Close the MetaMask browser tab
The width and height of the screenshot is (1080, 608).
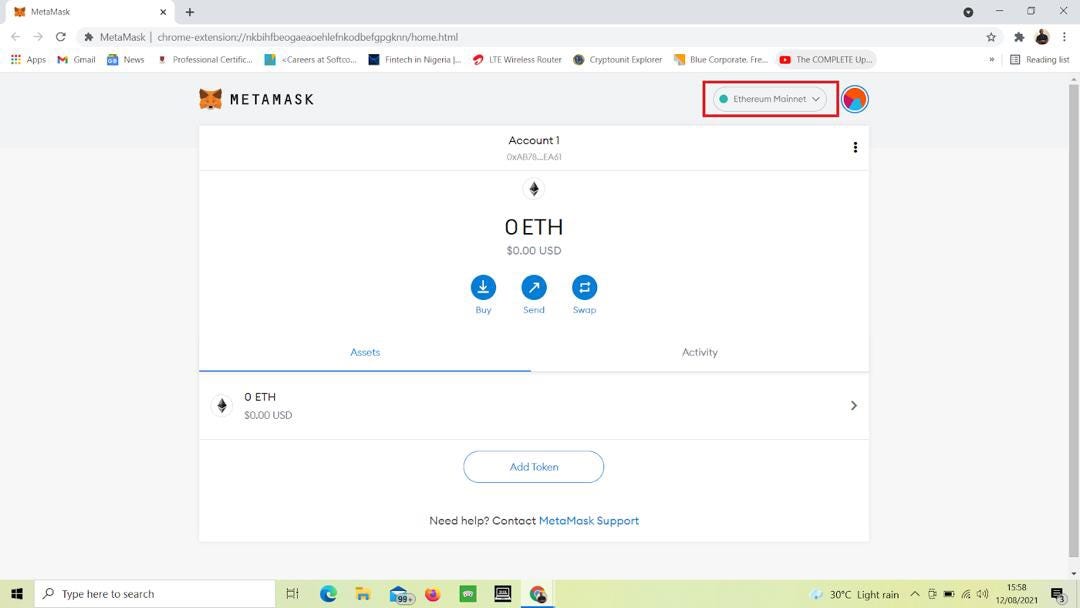click(x=163, y=12)
